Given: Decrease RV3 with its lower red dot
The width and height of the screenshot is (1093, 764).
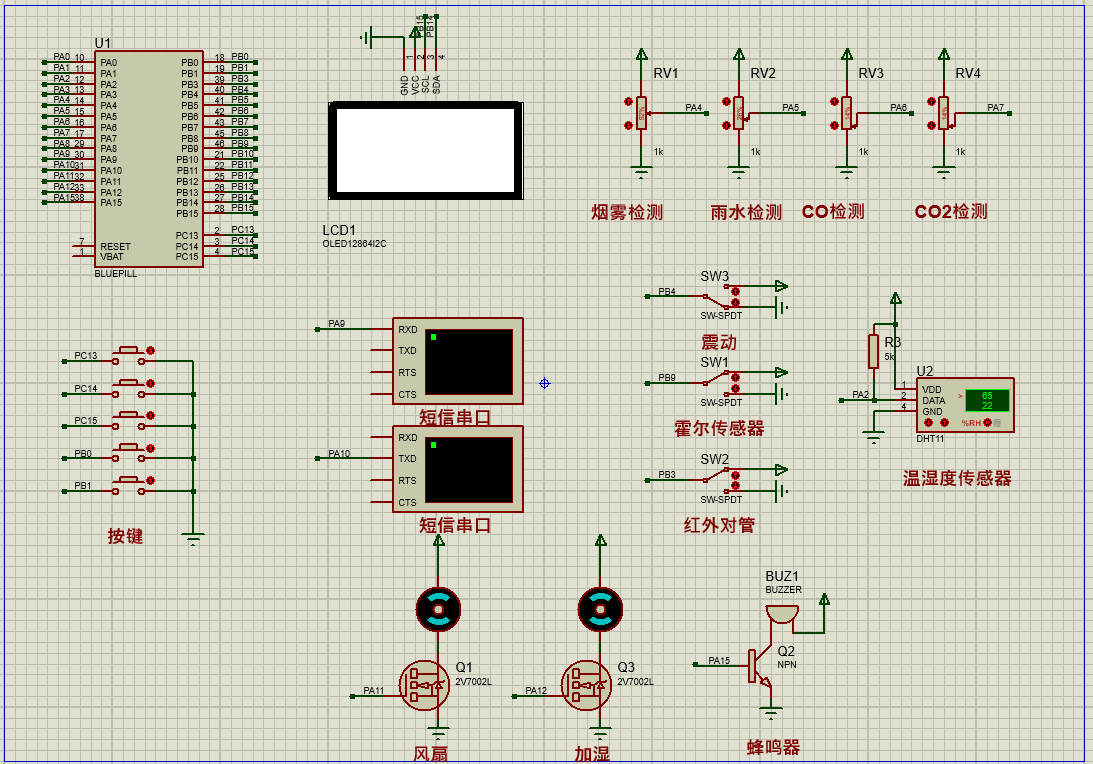Looking at the screenshot, I should [x=834, y=125].
